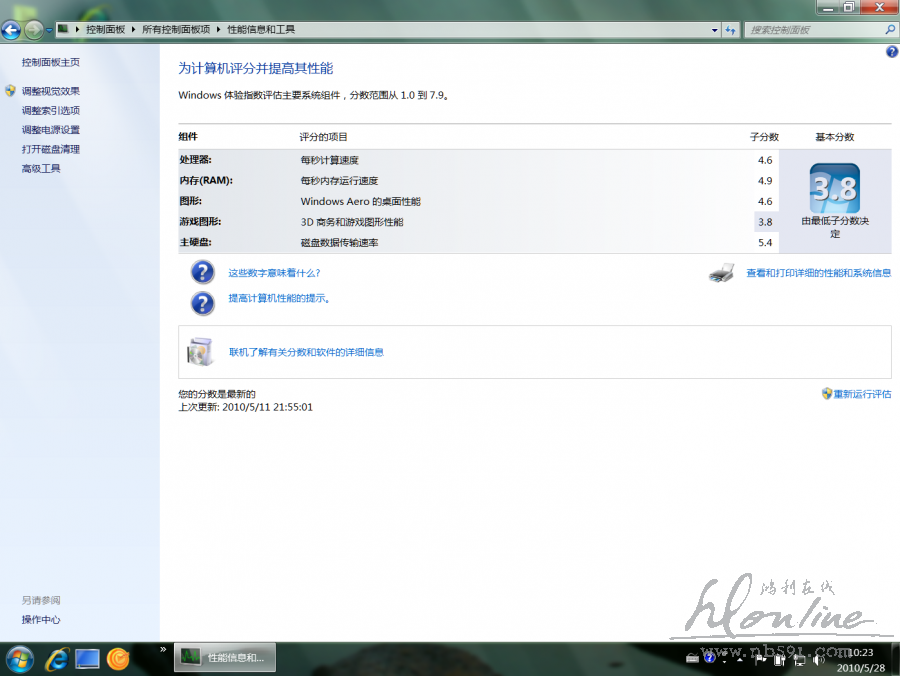
Task: Open 调整视觉效果 in the left sidebar
Action: click(x=51, y=91)
